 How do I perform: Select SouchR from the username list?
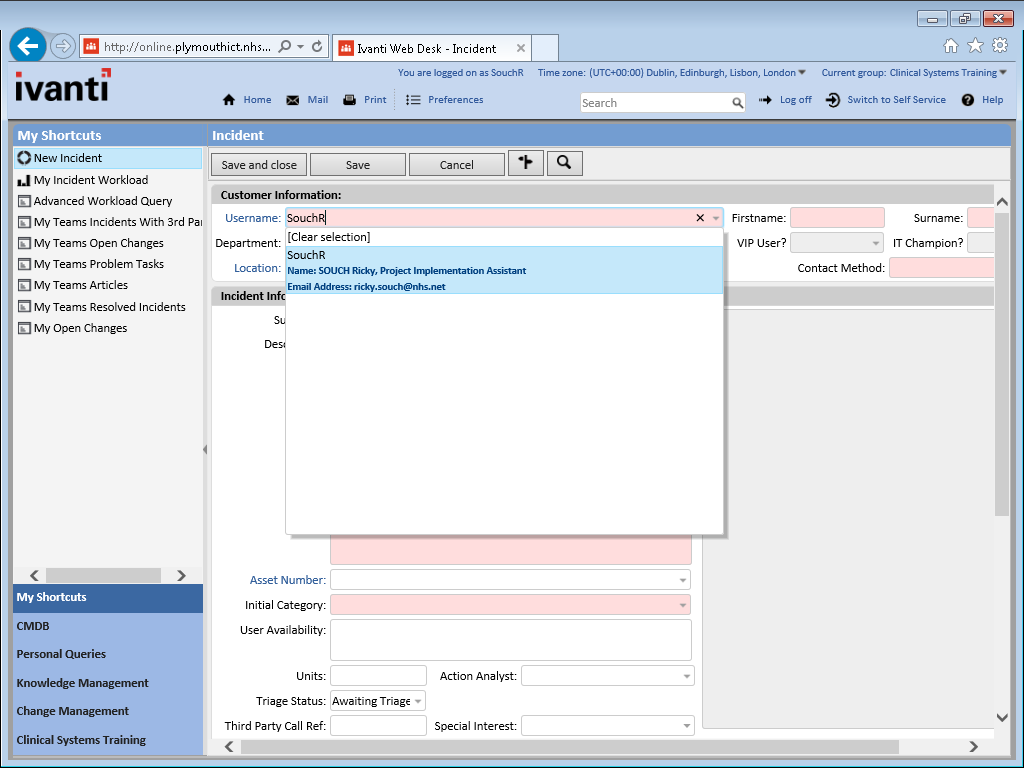[x=504, y=270]
